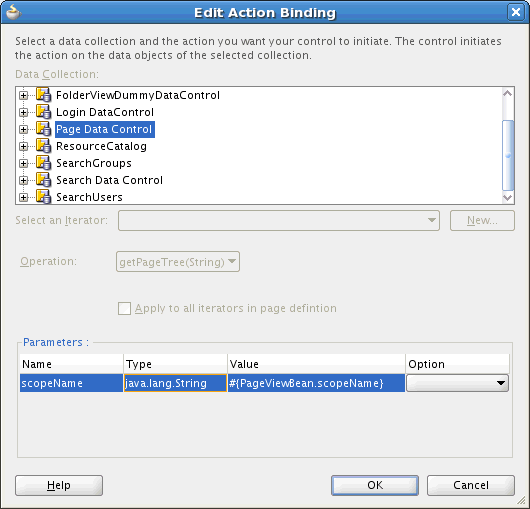Select SearchGroups in the data collection tree
Screen dimensions: 530x509
click(x=94, y=163)
